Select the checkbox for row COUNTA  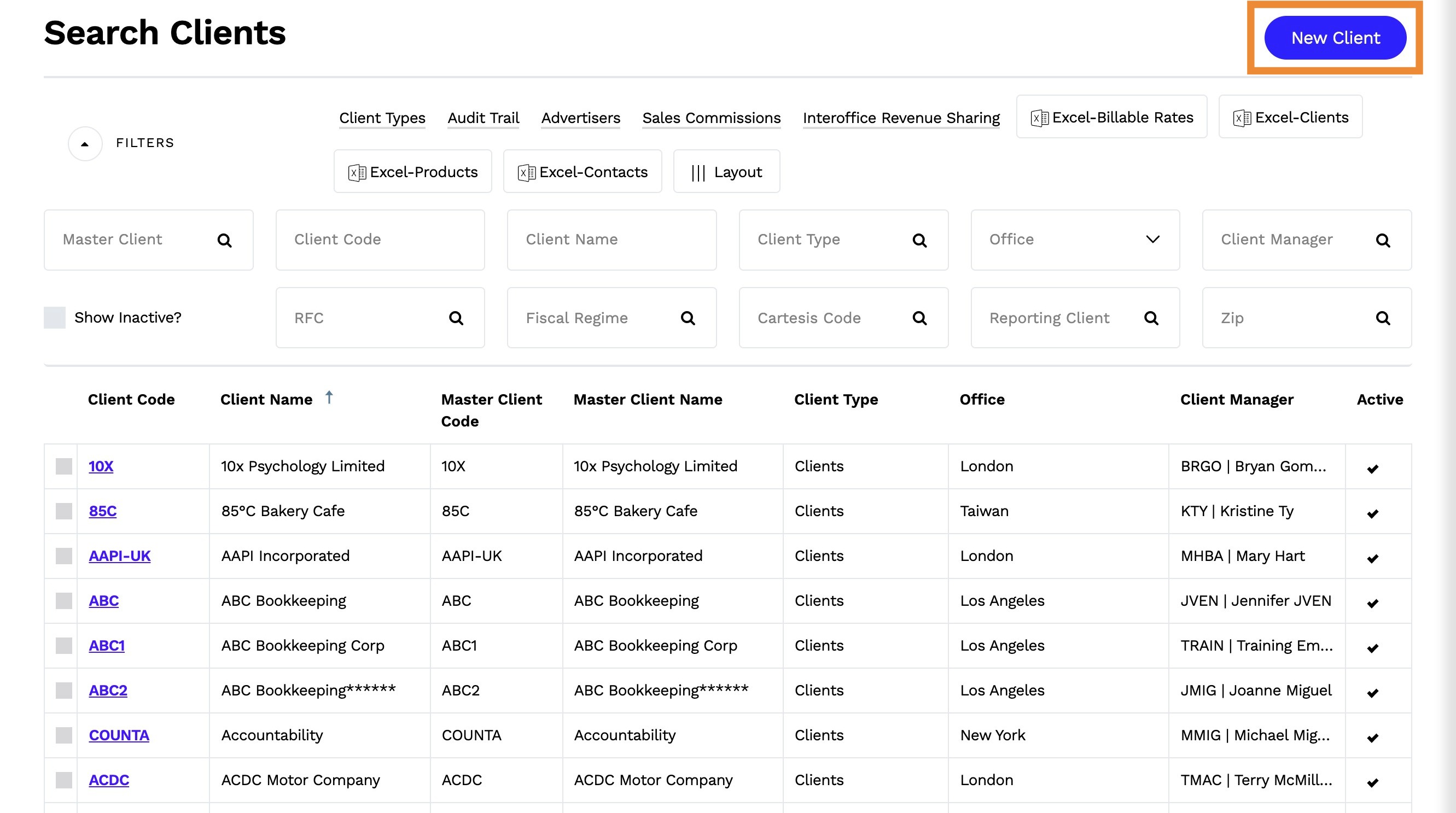tap(64, 735)
